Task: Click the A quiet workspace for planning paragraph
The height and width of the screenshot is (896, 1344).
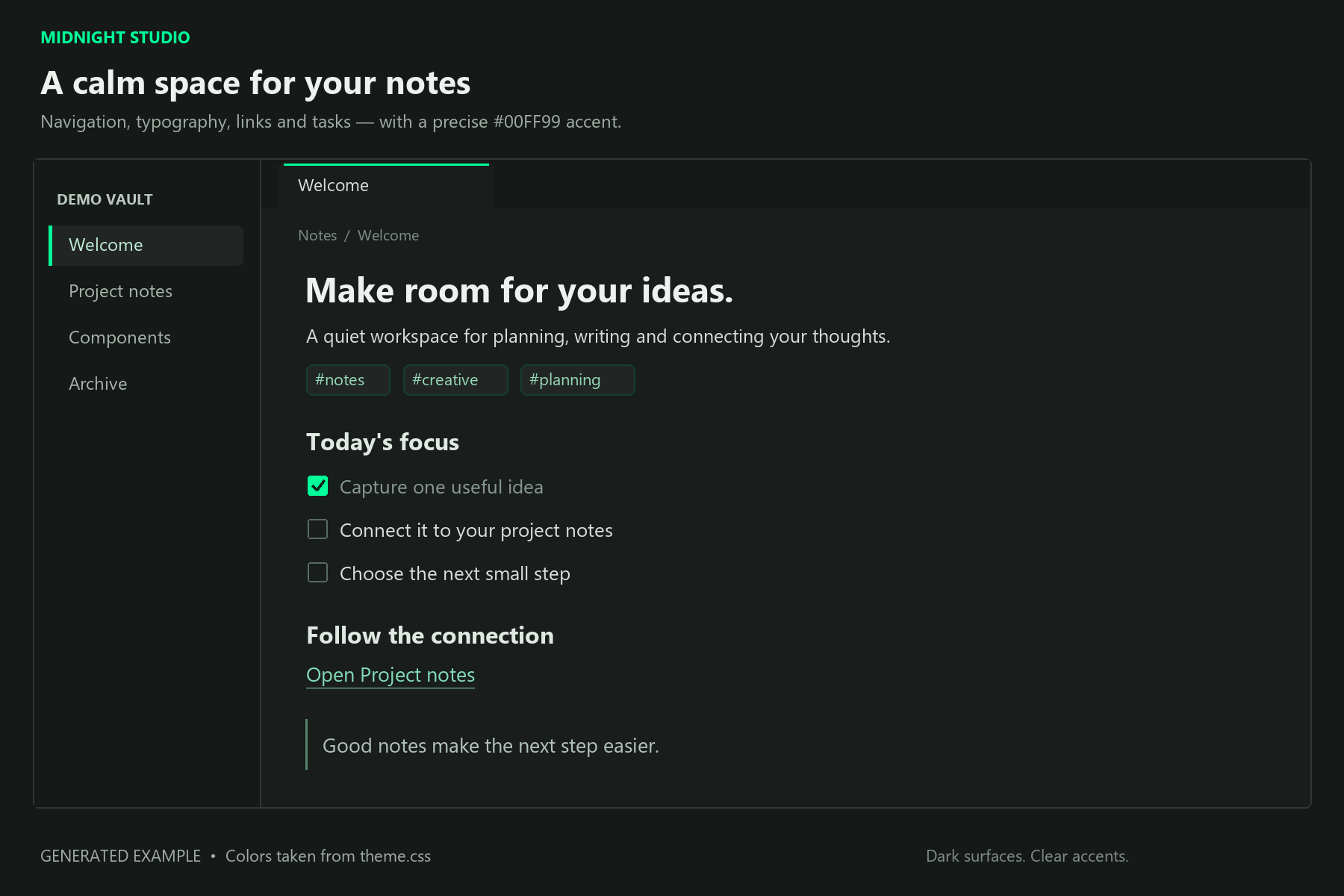Action: 598,337
